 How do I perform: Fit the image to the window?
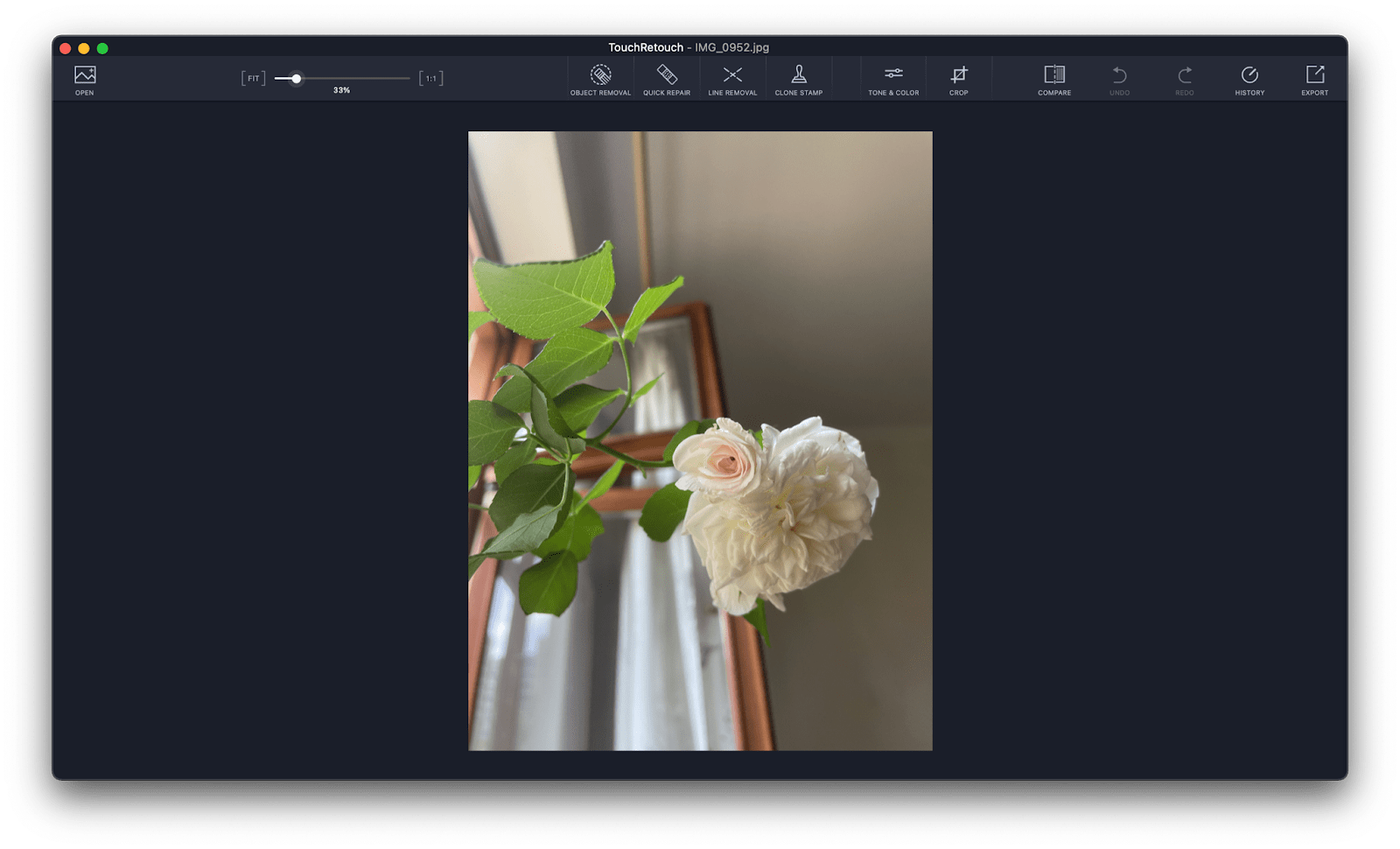pos(252,78)
